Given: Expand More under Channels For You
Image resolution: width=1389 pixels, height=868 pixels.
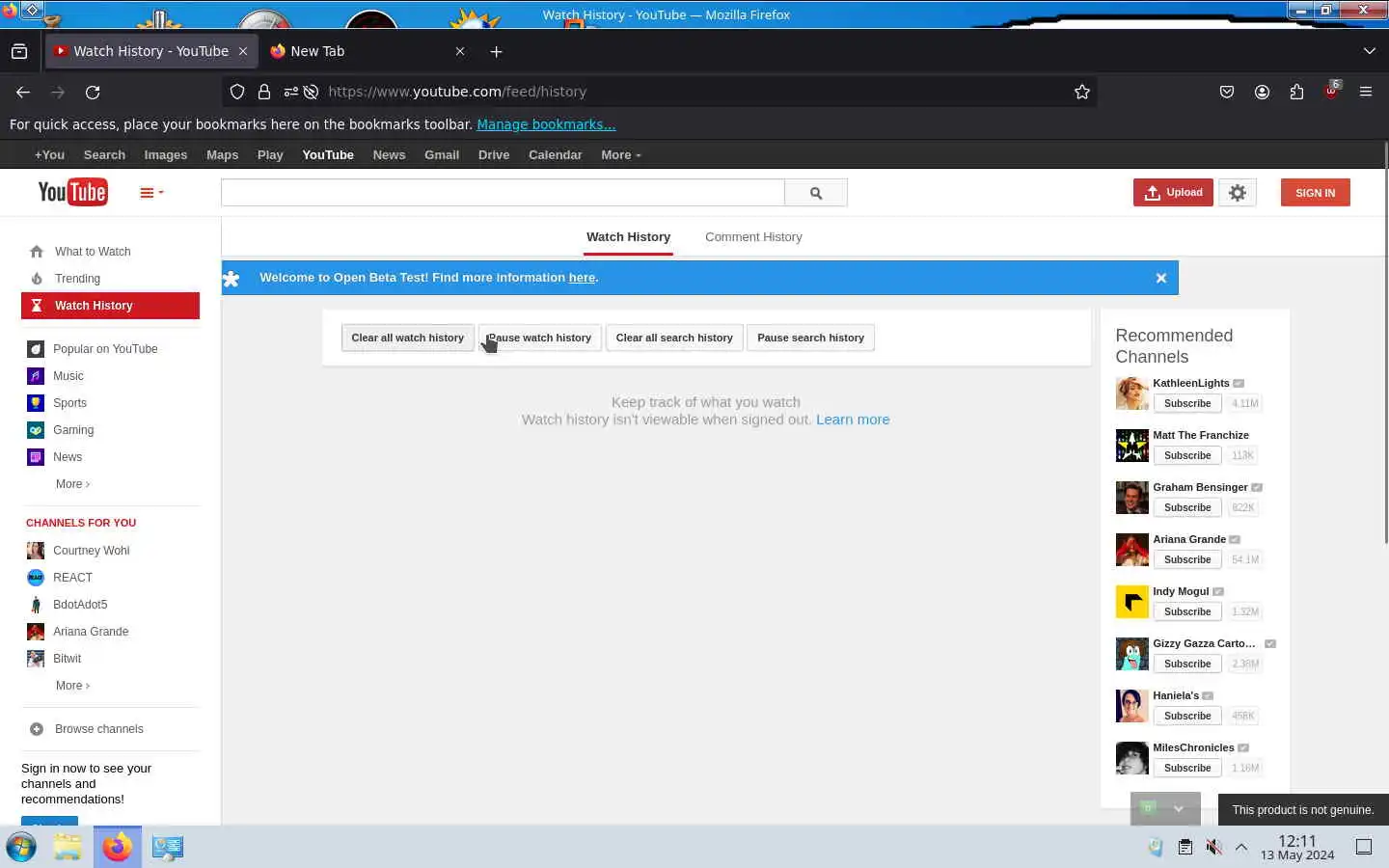Looking at the screenshot, I should [x=72, y=686].
